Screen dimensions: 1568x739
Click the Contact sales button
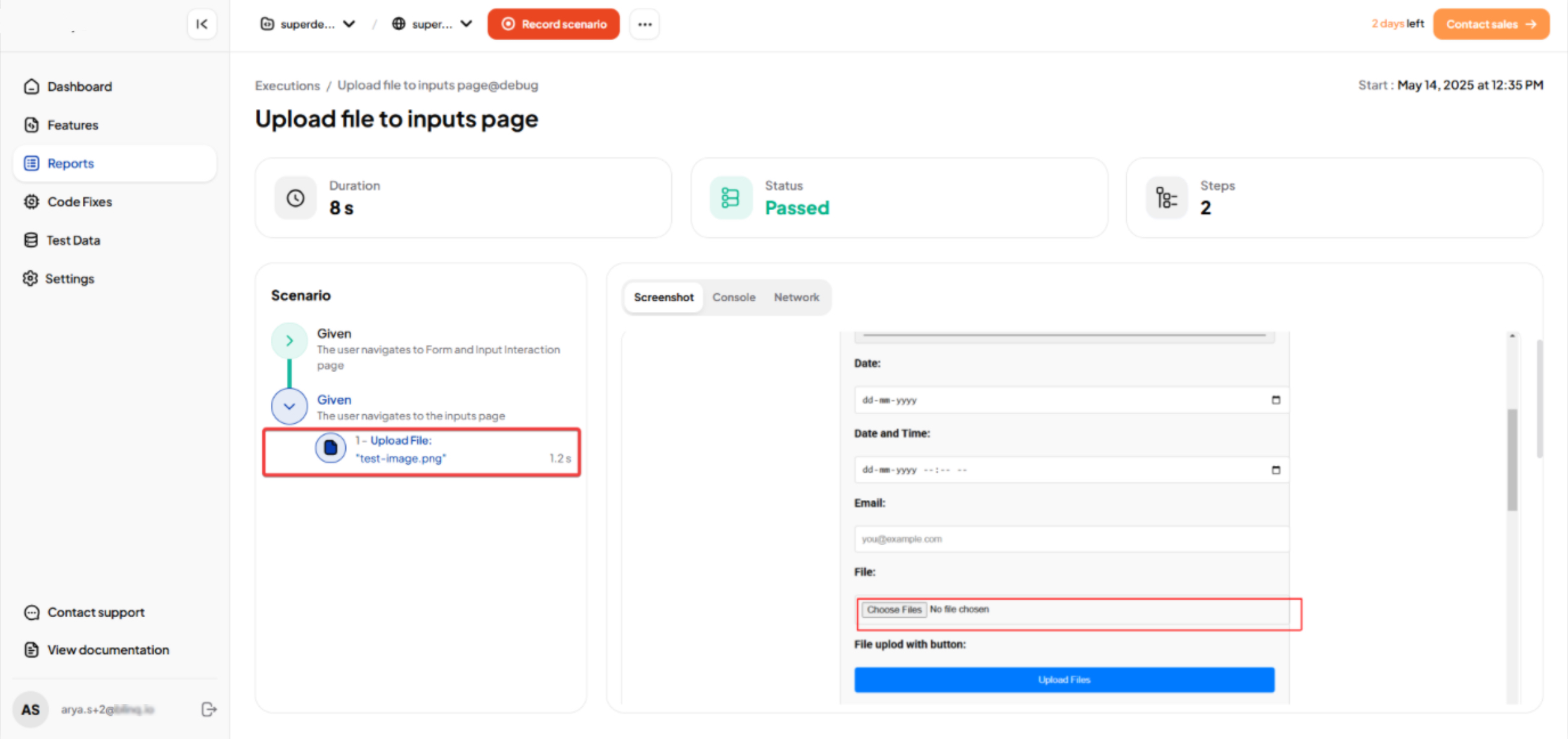click(1490, 24)
